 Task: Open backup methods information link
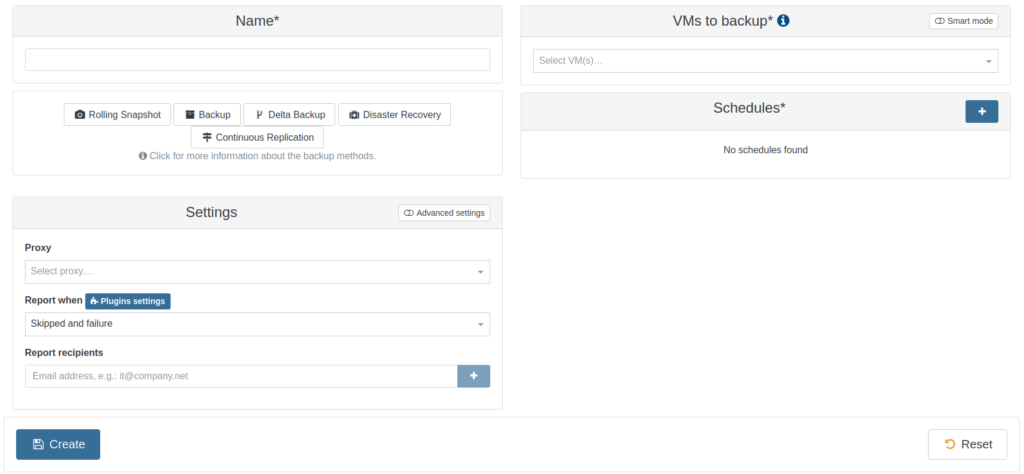tap(262, 156)
